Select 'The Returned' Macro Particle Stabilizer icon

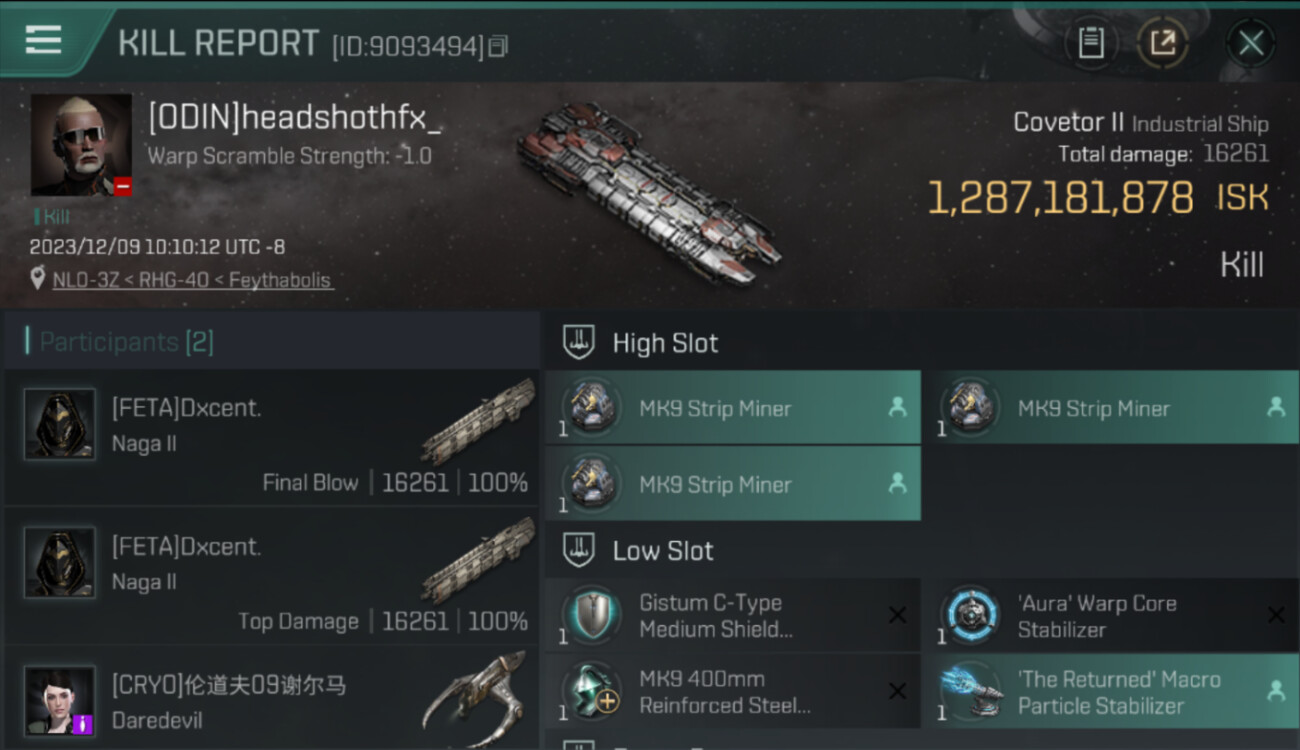972,692
